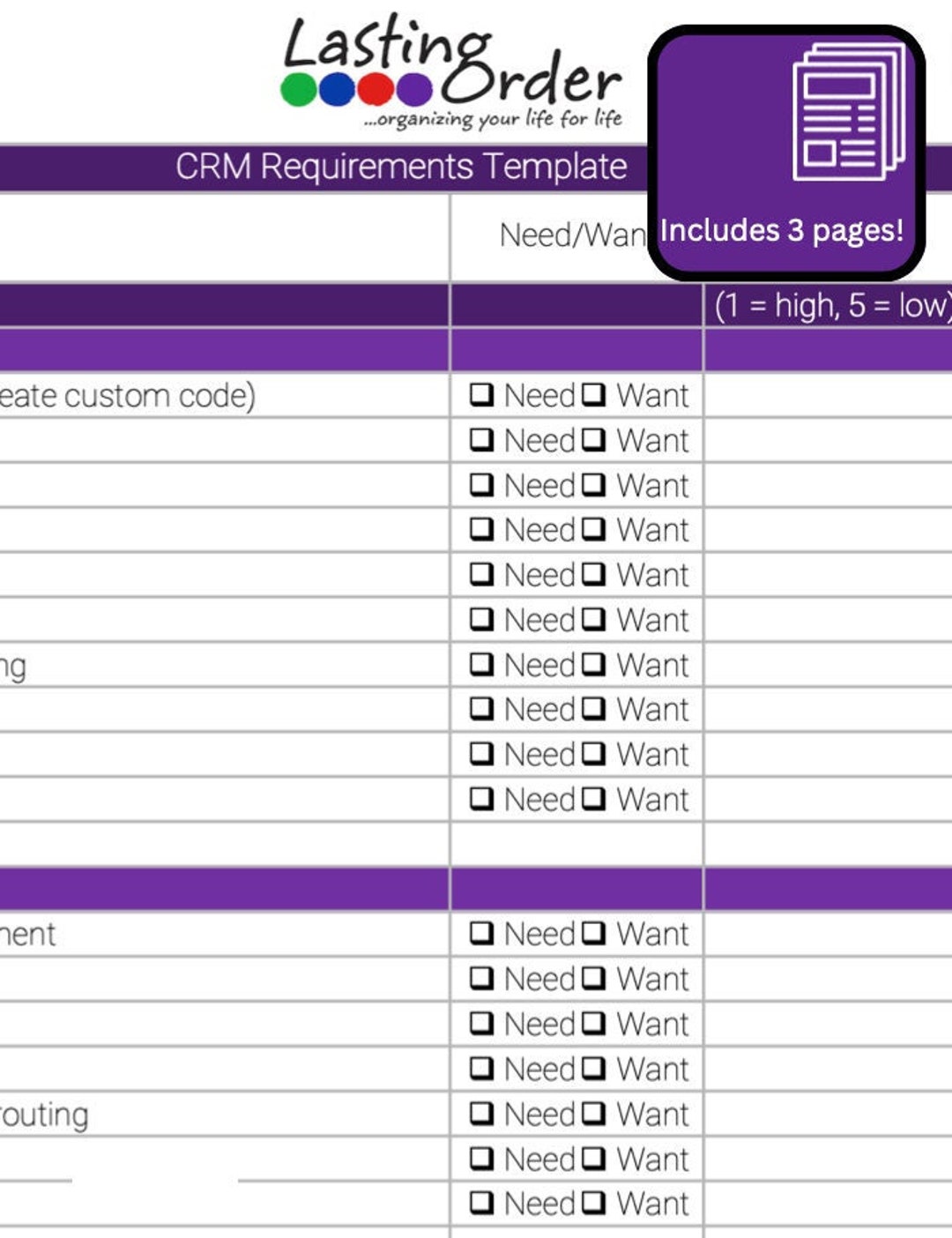The height and width of the screenshot is (1238, 952).
Task: Select Want checkbox in the 'outing' row
Action: tap(594, 1113)
